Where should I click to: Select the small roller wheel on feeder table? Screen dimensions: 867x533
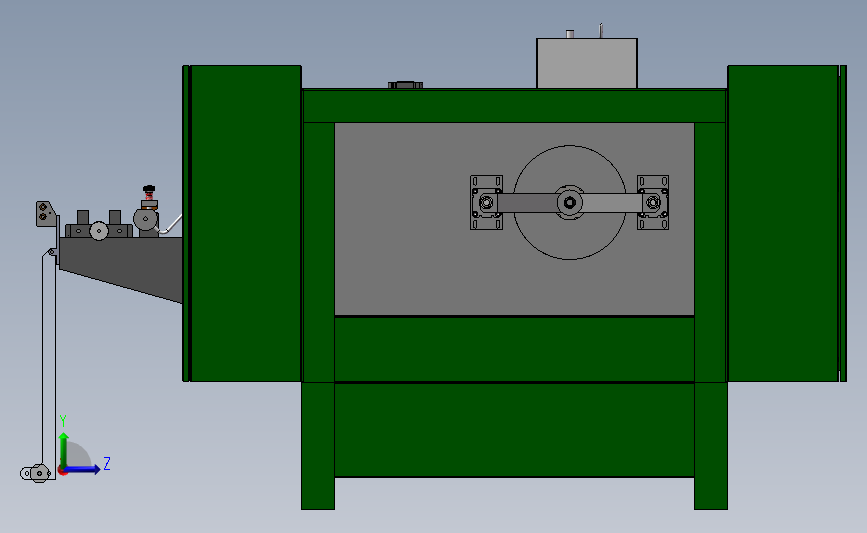tap(99, 231)
